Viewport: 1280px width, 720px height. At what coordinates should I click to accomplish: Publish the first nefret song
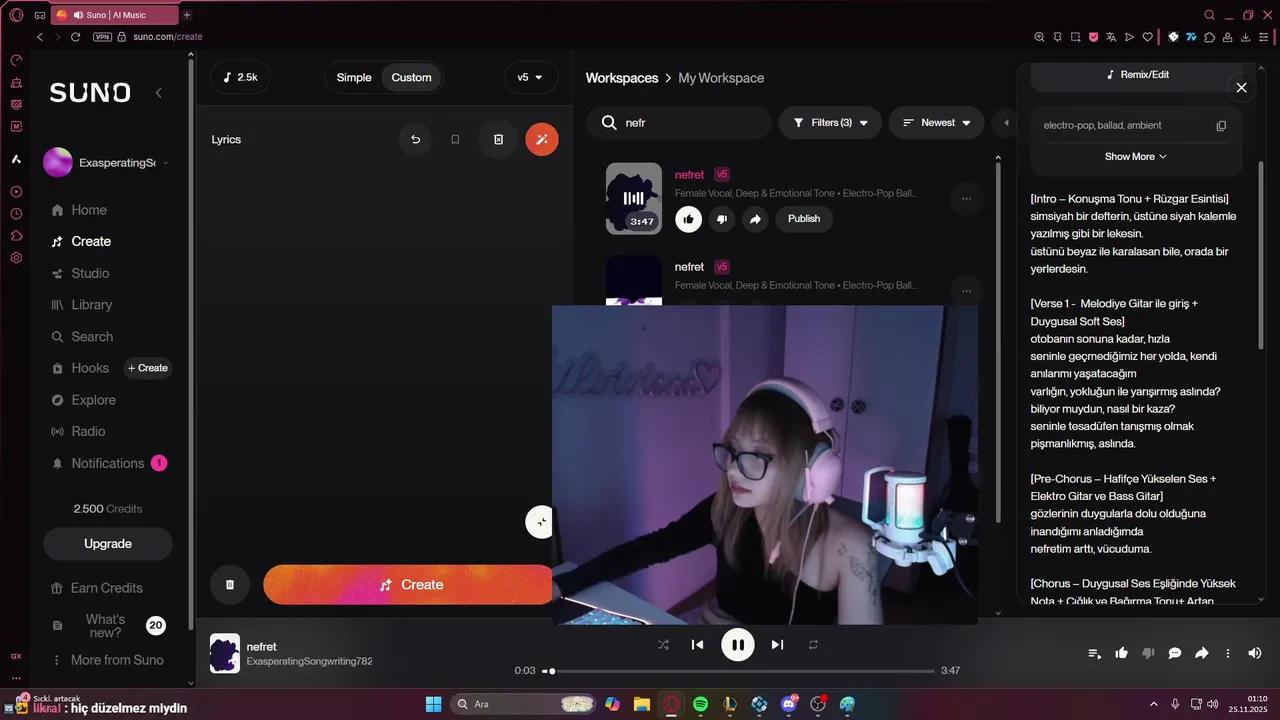[x=803, y=219]
